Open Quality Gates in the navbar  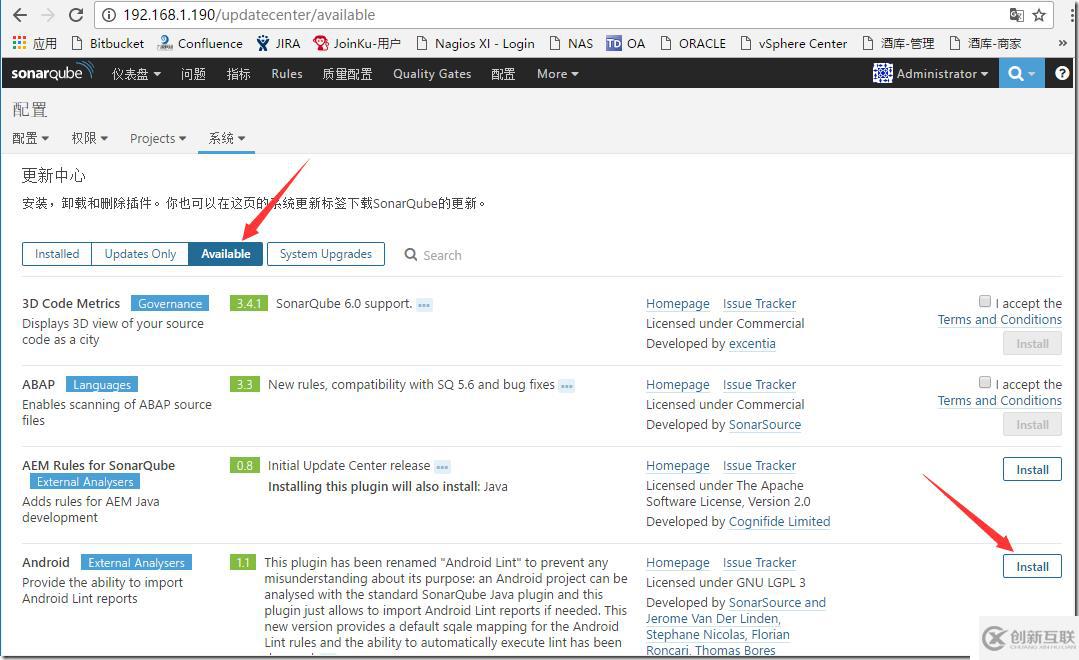coord(432,74)
